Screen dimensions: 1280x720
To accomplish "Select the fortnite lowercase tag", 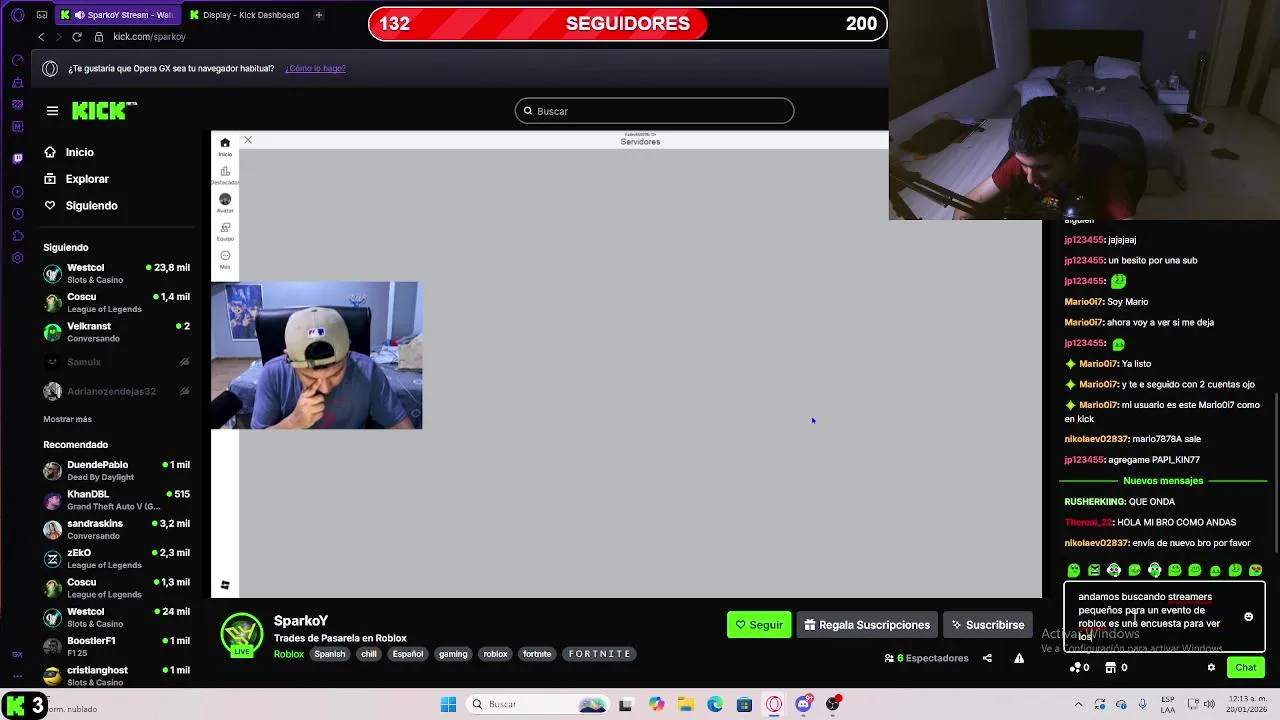I will click(x=537, y=654).
